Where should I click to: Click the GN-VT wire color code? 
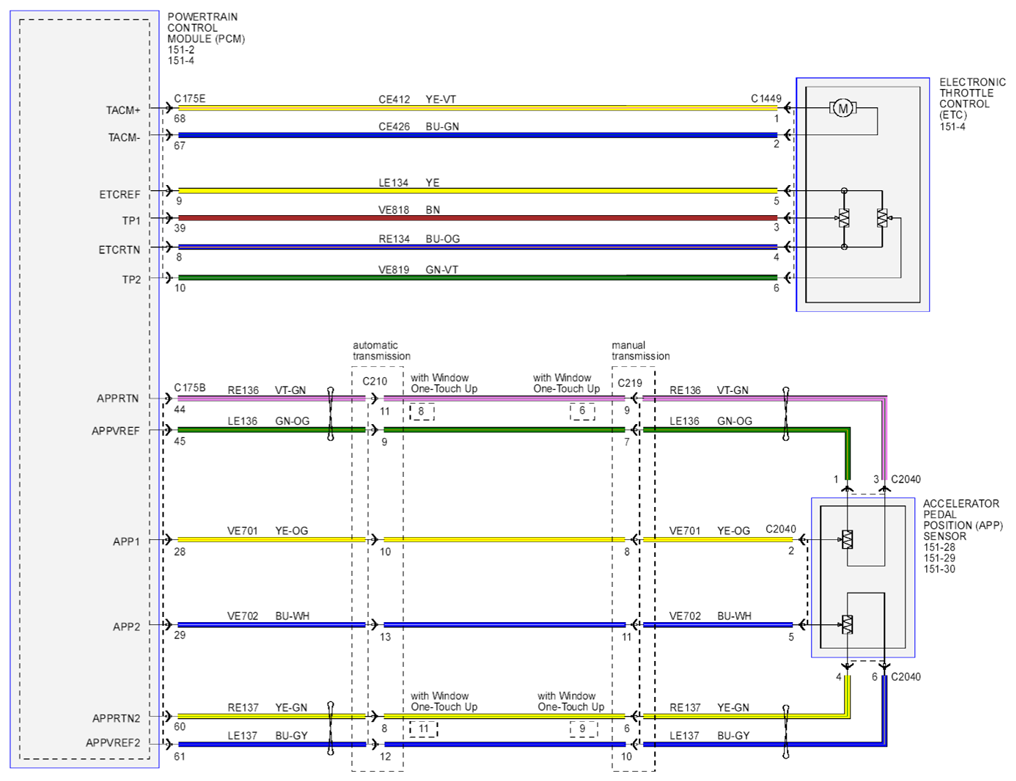(441, 270)
